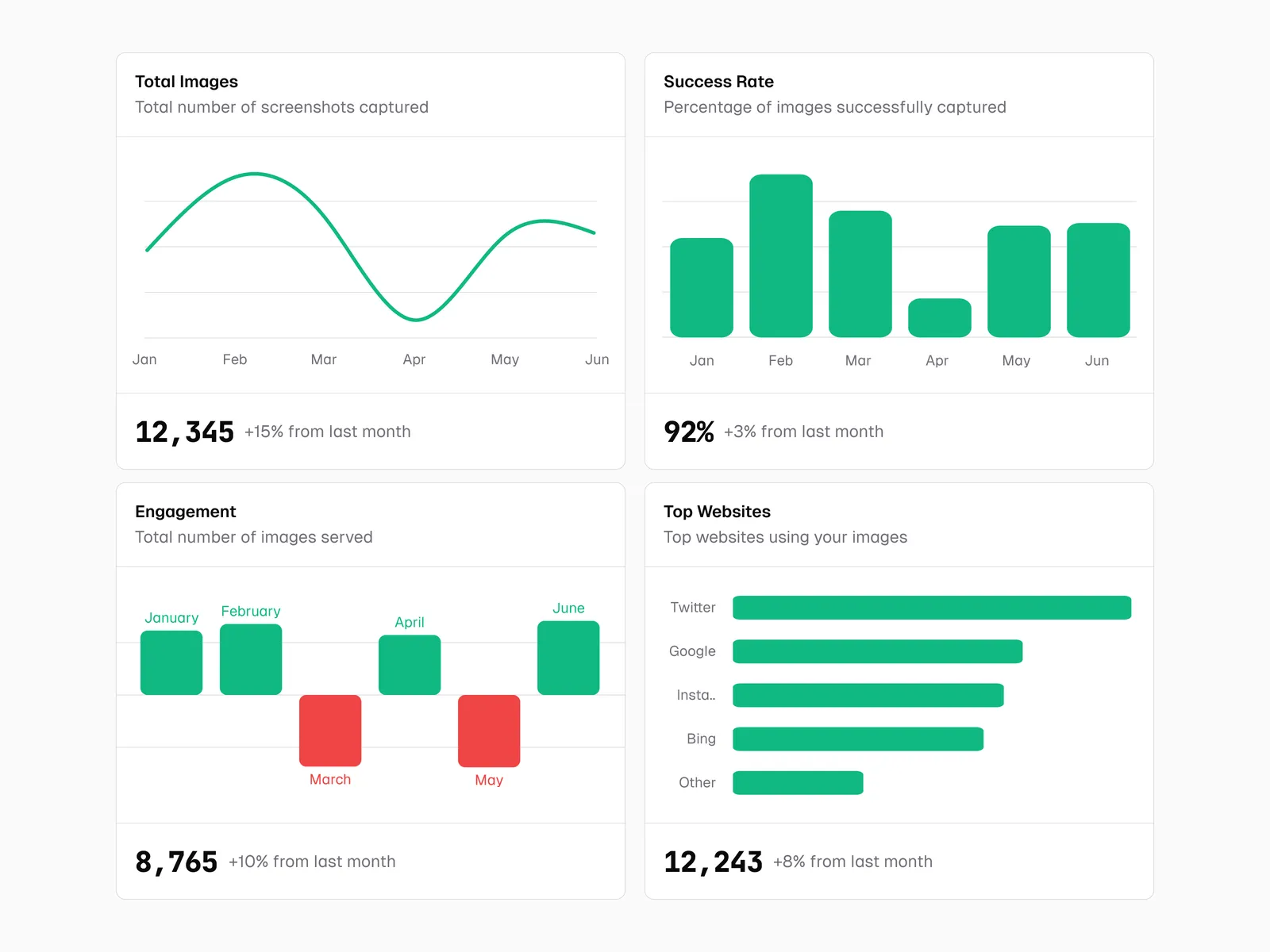Select the red May bar in Engagement
Screen dimensions: 1270x952
tap(489, 731)
